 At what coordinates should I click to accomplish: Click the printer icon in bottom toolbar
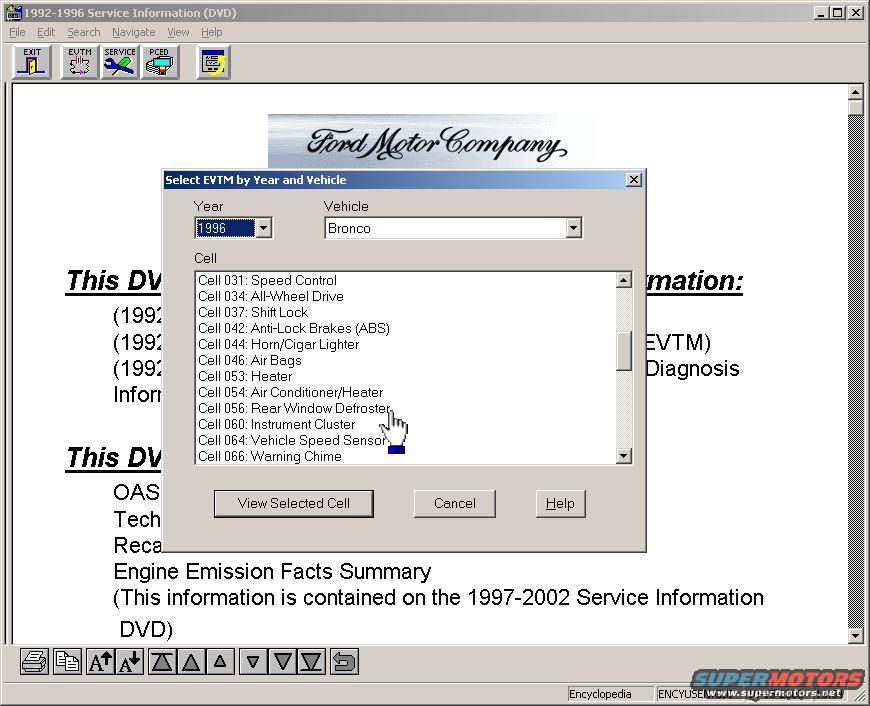click(x=35, y=662)
